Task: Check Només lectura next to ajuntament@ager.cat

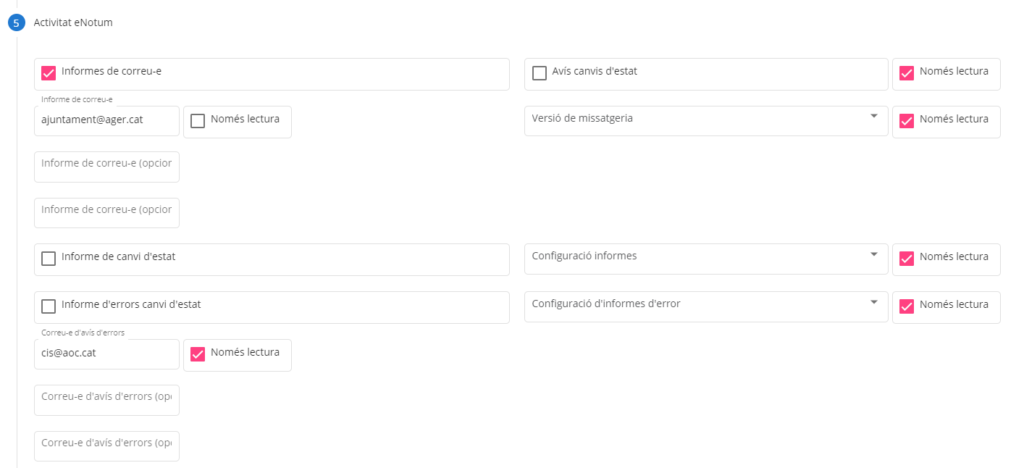Action: click(198, 121)
